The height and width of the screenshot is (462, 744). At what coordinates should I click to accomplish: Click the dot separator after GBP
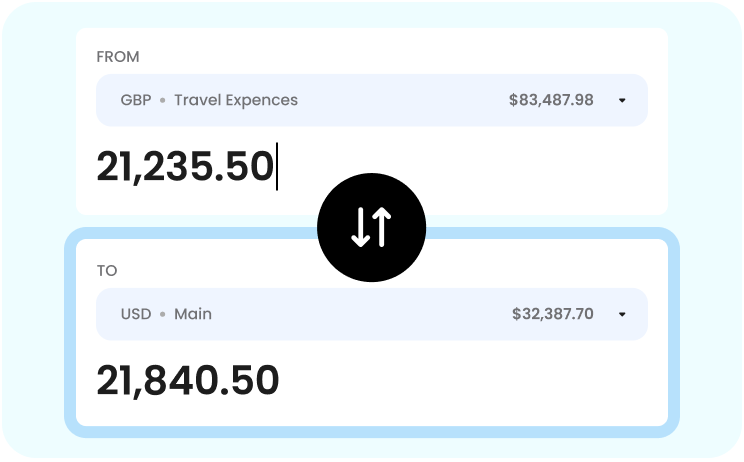point(162,101)
